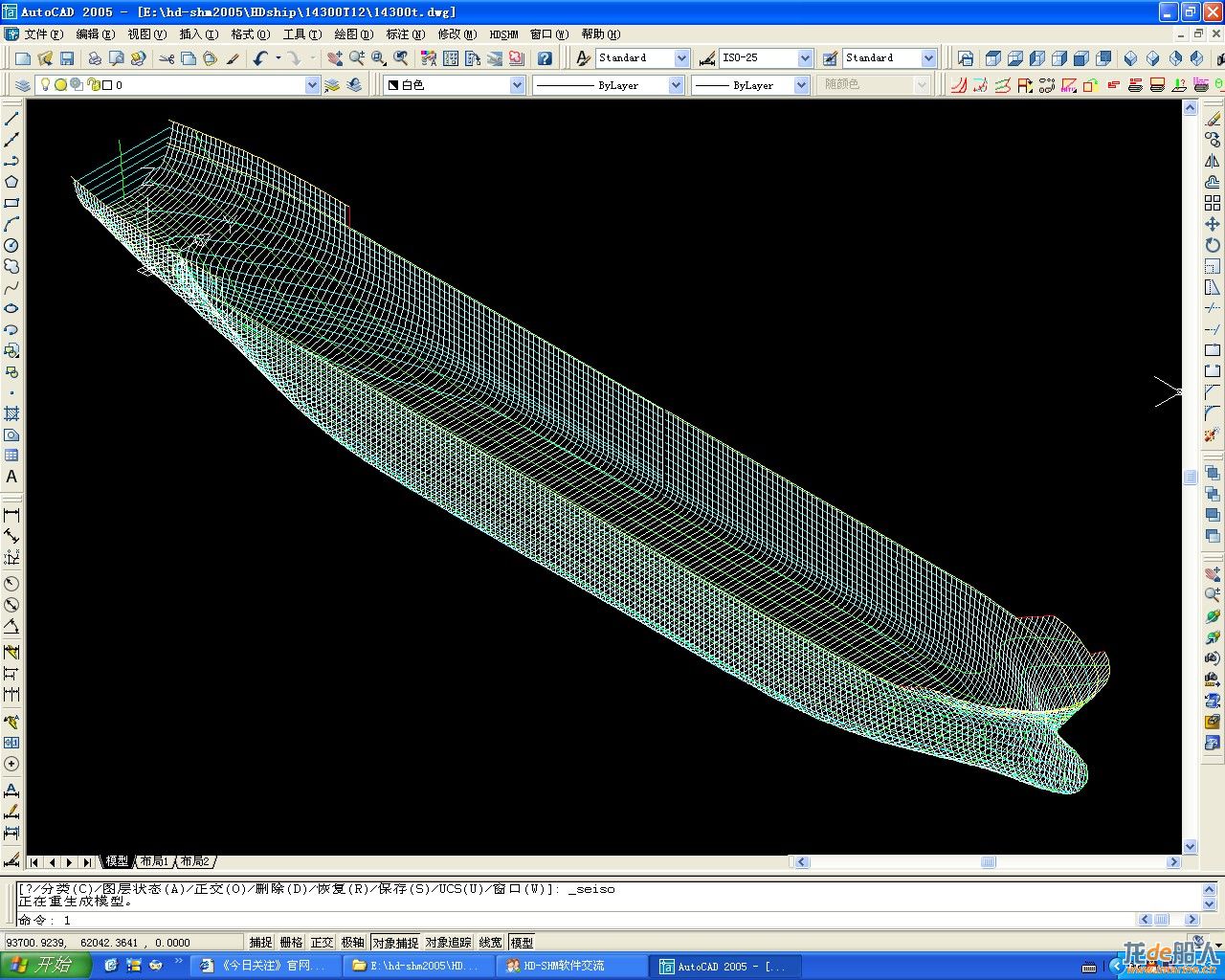This screenshot has height=980, width=1225.
Task: Toggle 正交 ortho mode
Action: 323,943
